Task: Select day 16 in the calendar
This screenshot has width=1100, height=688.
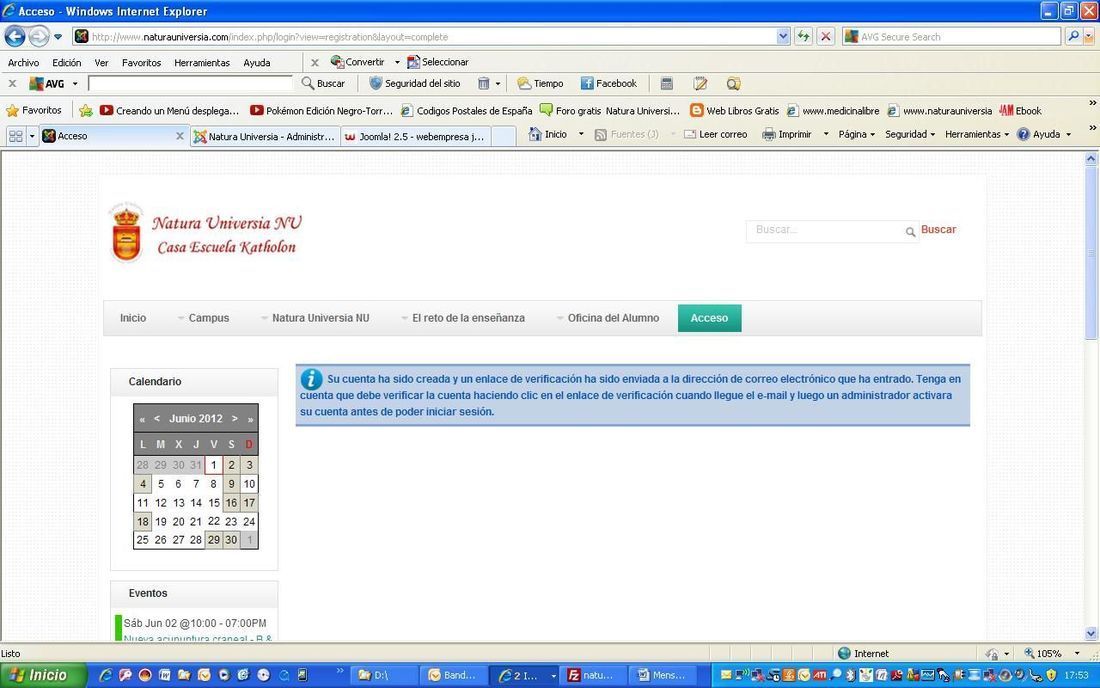Action: pos(231,502)
